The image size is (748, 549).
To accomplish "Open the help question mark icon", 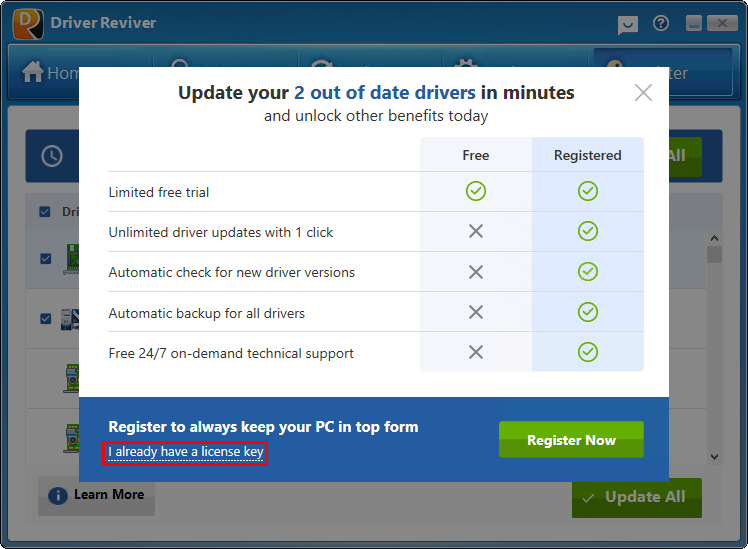I will tap(661, 23).
